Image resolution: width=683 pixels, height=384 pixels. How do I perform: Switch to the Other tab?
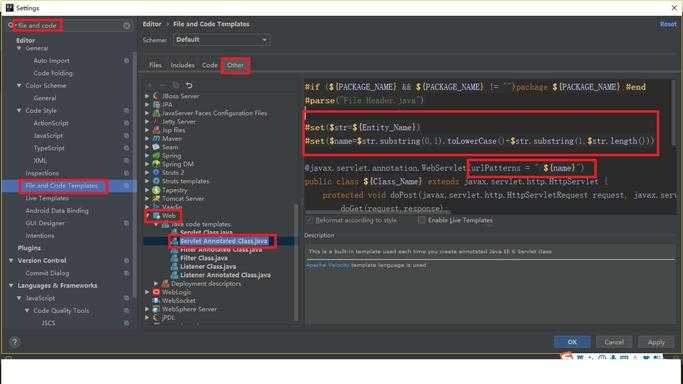coord(235,65)
